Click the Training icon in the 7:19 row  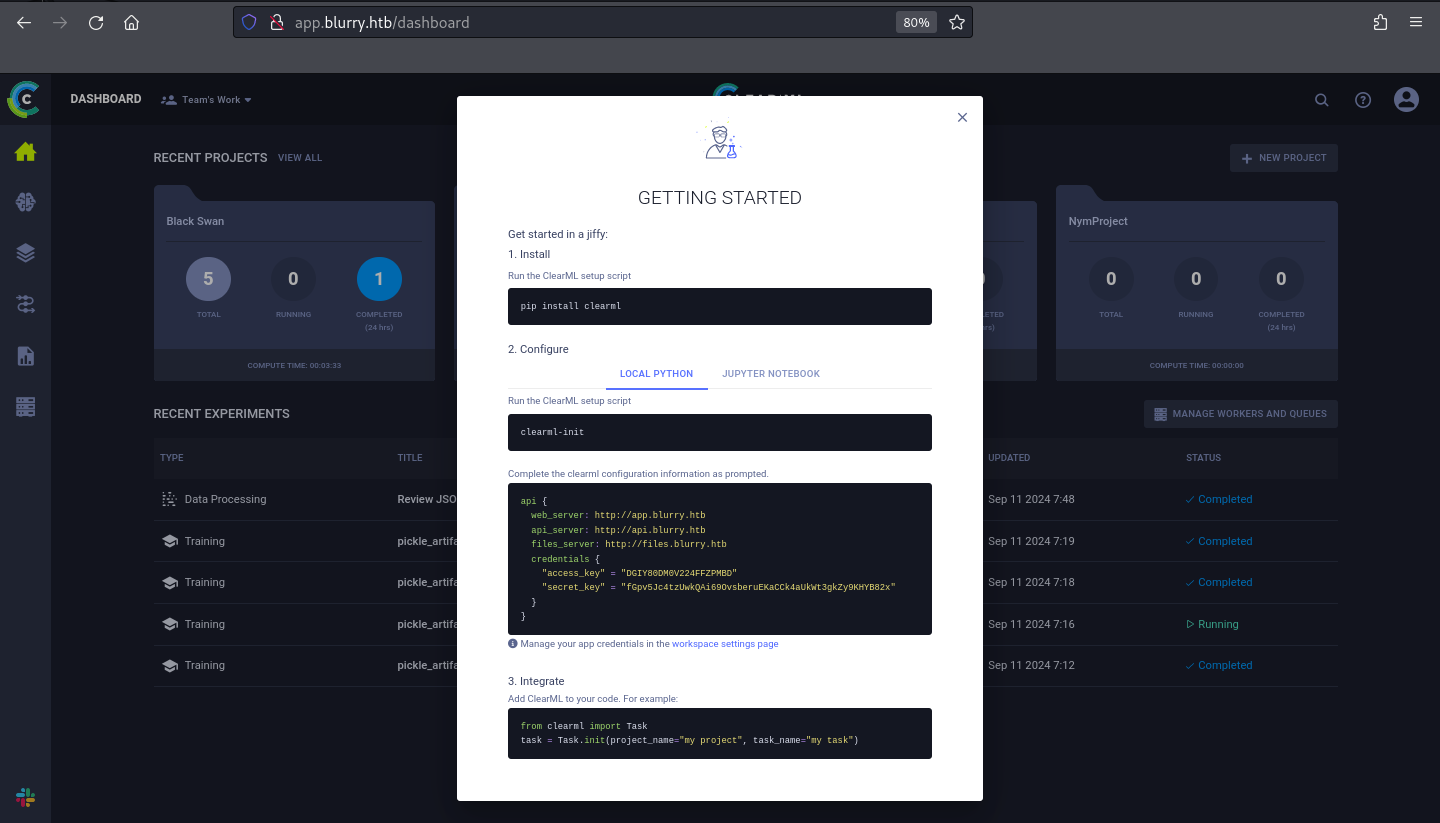tap(169, 541)
